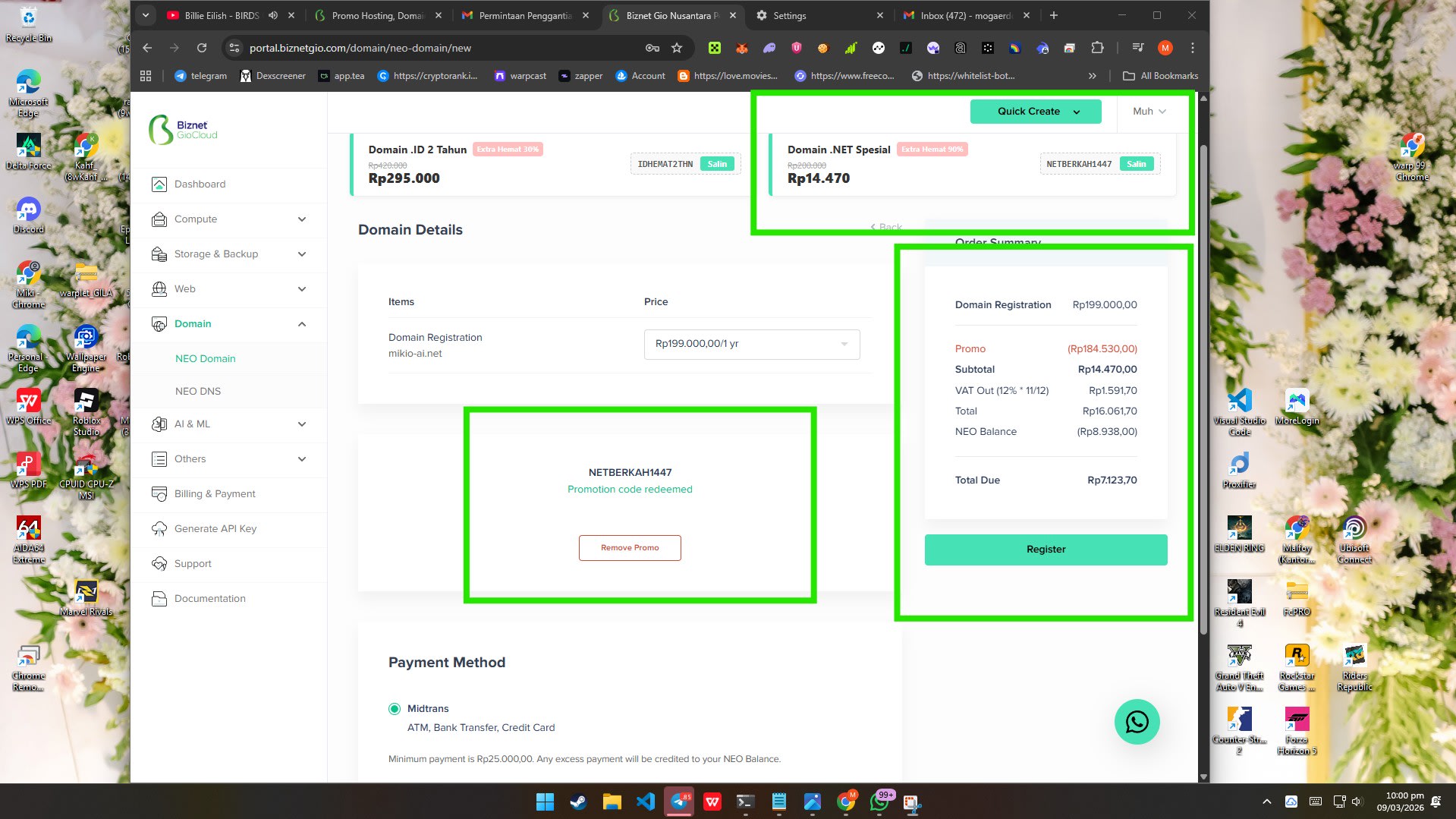Expand the Web menu chevron
The width and height of the screenshot is (1456, 819).
tap(302, 289)
